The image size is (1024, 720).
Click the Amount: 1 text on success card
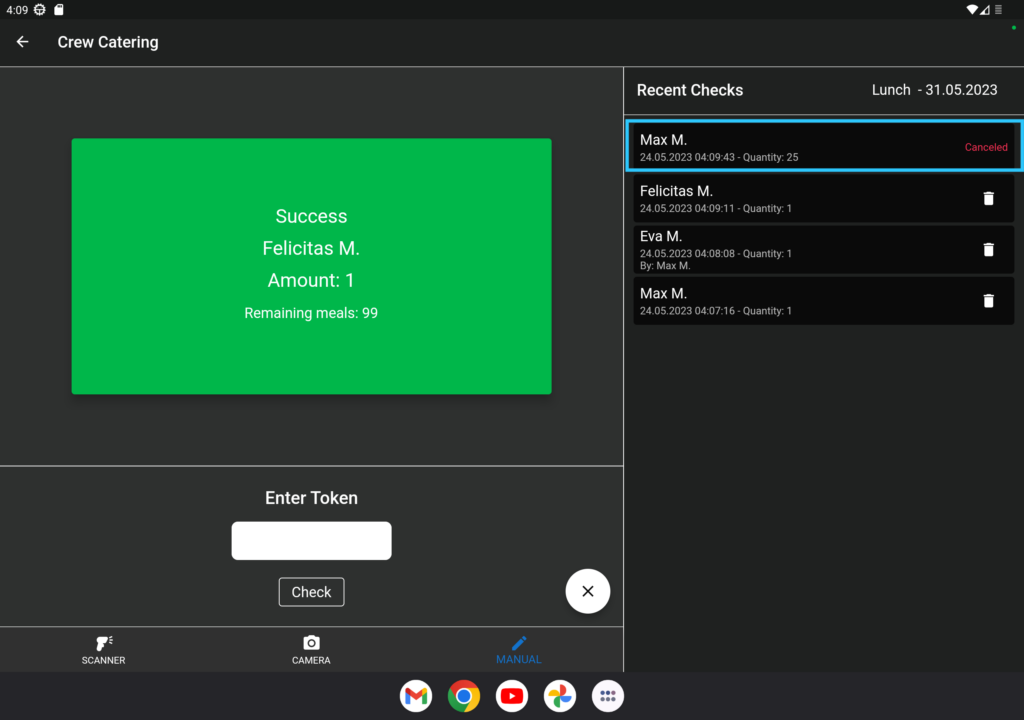[311, 280]
